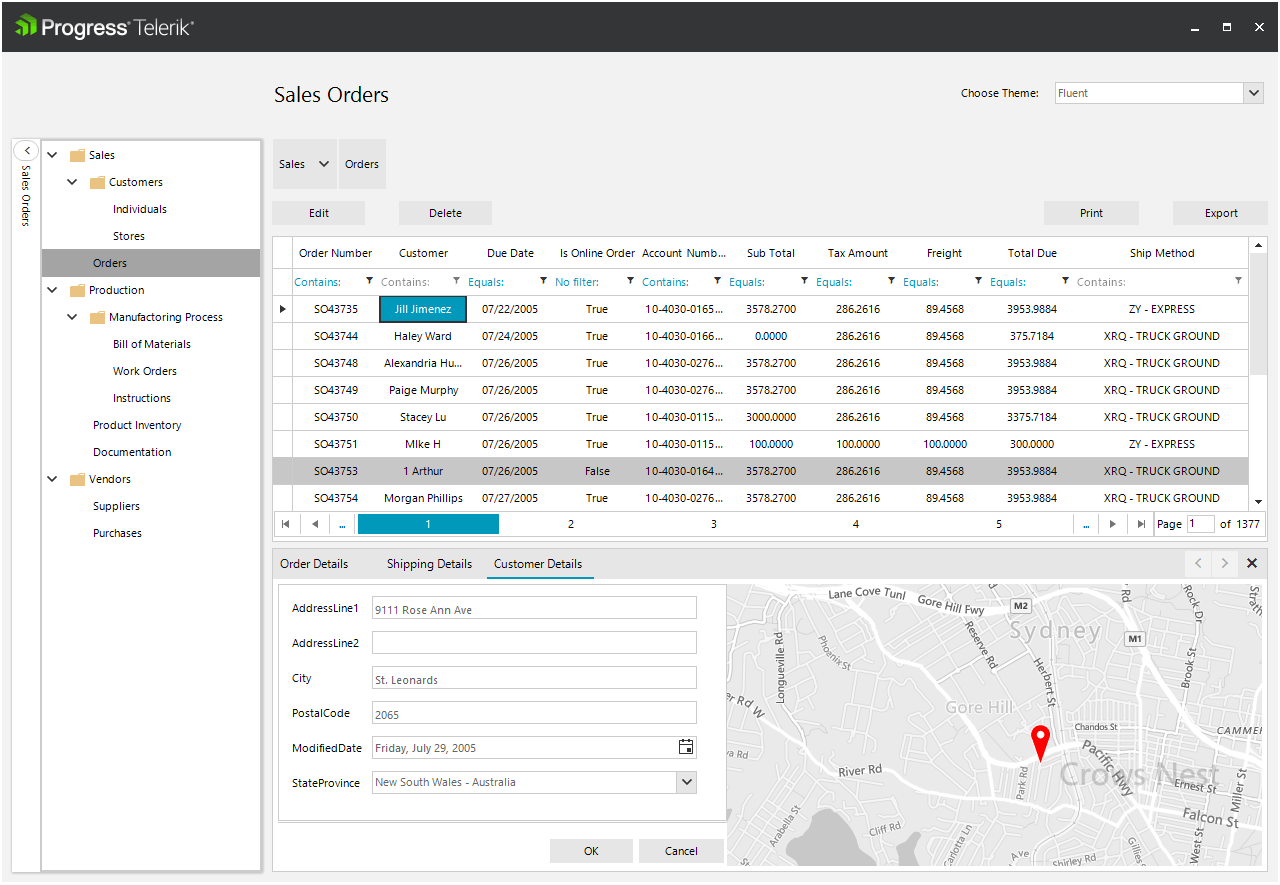Open the Order Details tab
The height and width of the screenshot is (885, 1280).
315,563
